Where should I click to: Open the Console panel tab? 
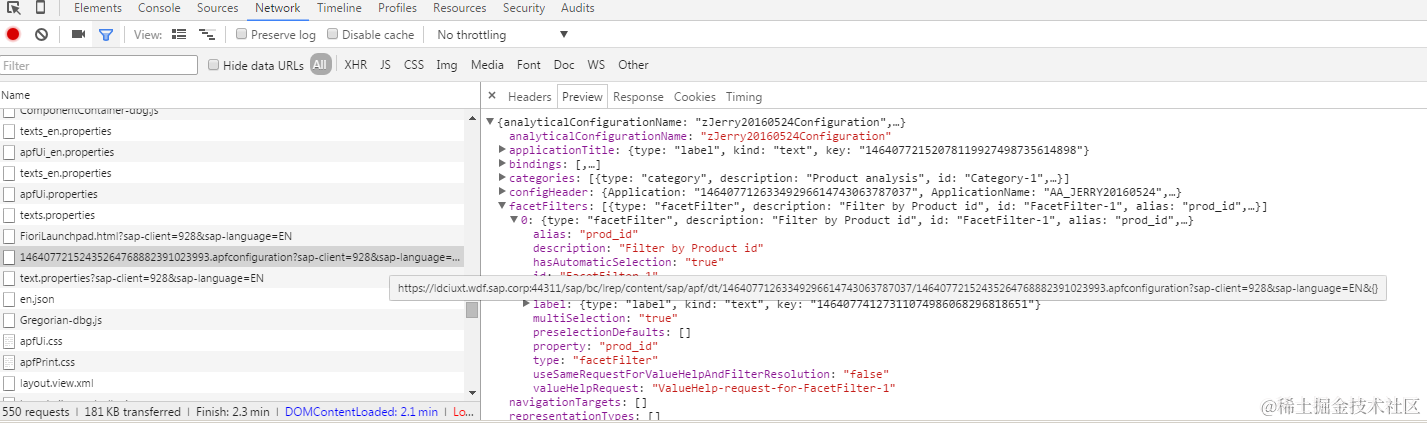tap(159, 8)
